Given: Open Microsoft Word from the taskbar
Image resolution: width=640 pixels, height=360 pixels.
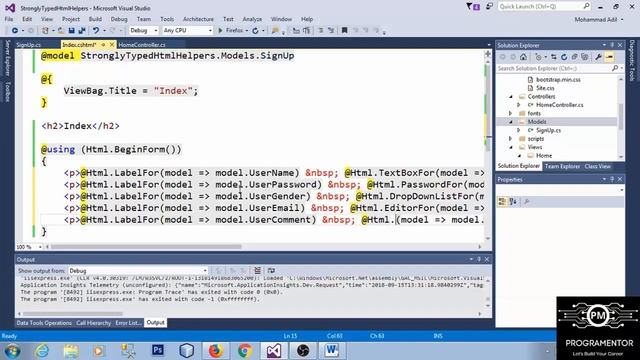Looking at the screenshot, I should pos(331,351).
